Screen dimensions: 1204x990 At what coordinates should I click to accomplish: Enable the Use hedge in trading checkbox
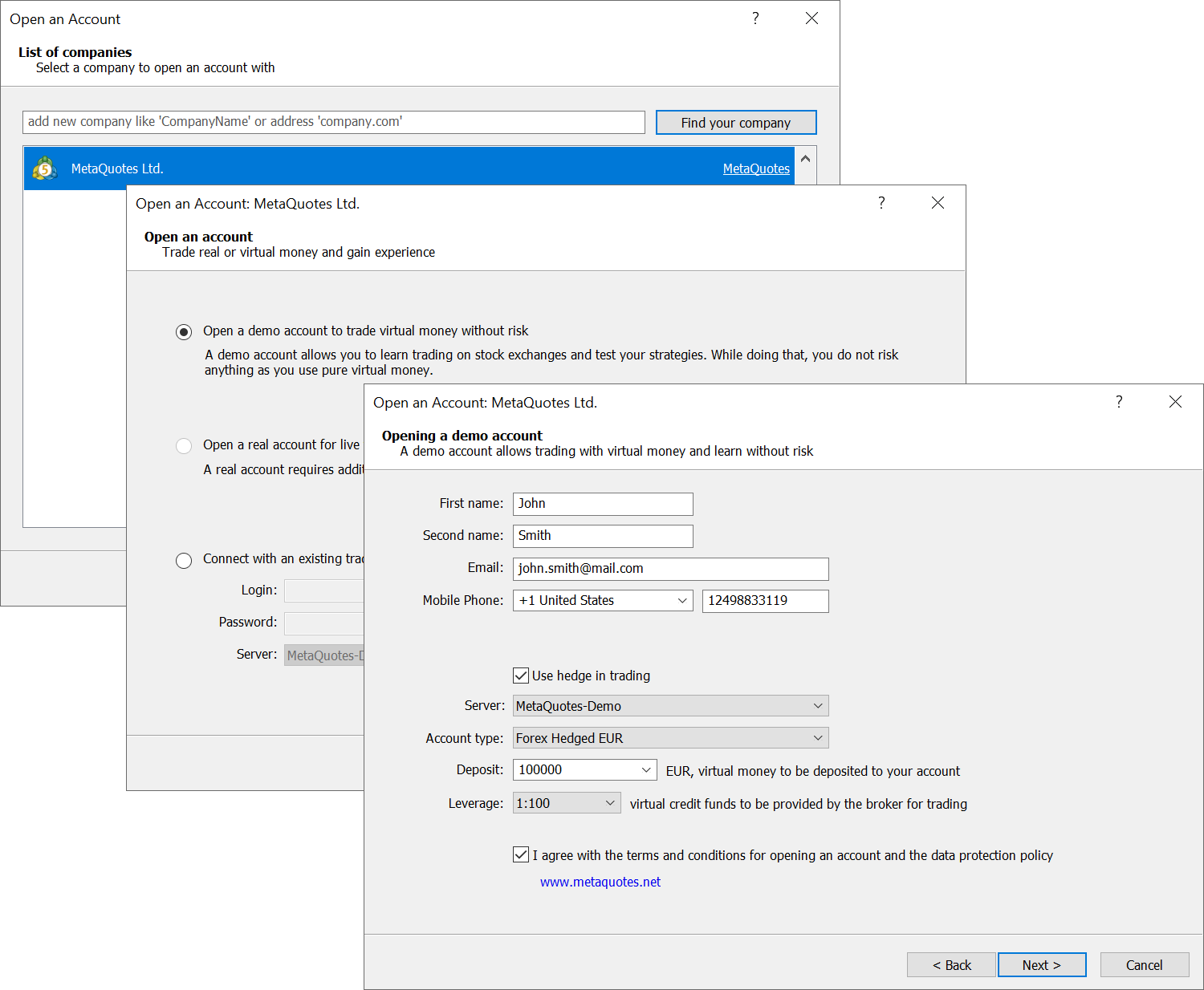[521, 675]
